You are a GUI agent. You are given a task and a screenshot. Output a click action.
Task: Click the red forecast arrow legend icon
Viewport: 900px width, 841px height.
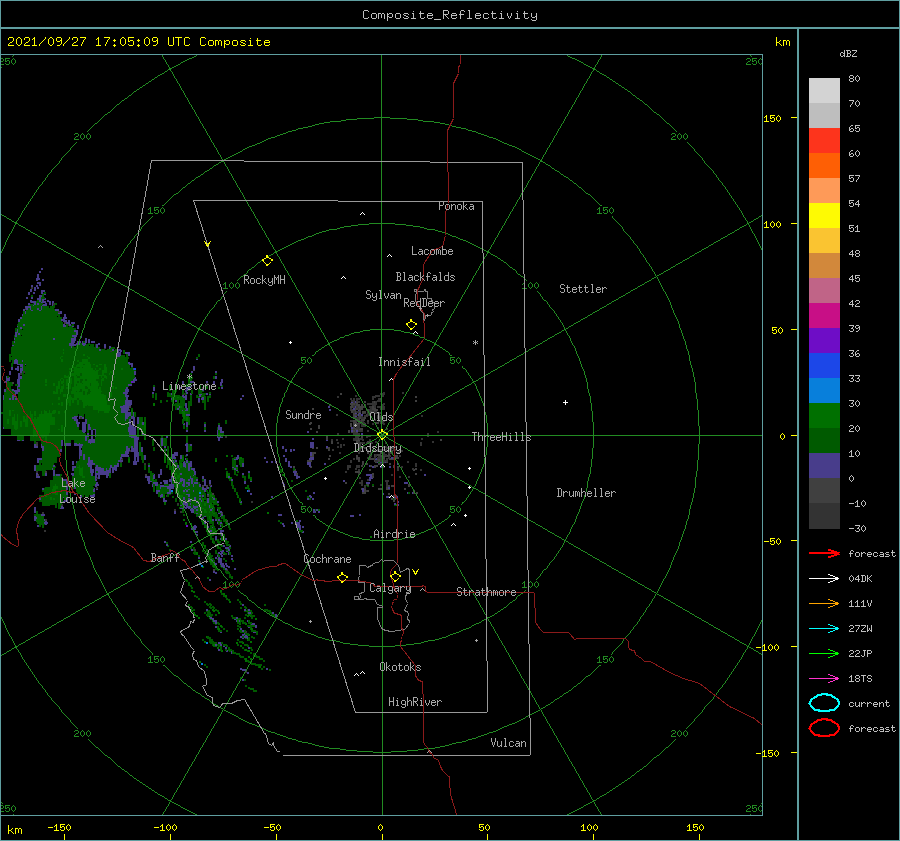[x=824, y=553]
